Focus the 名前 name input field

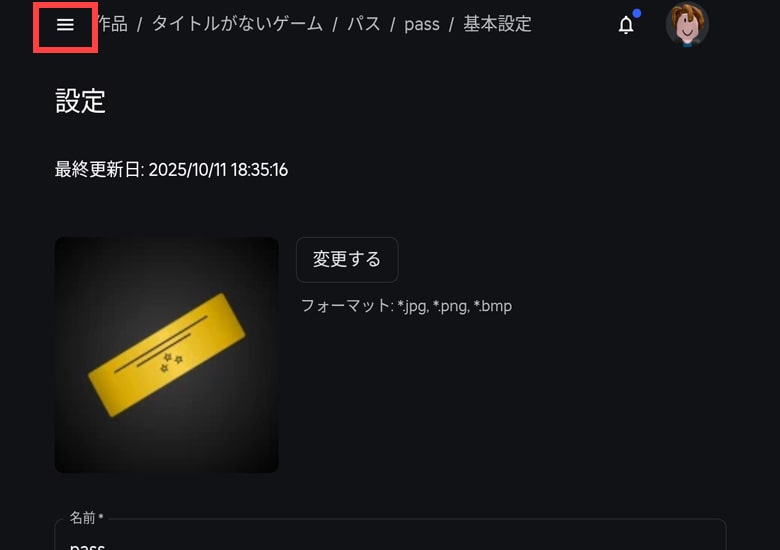[x=390, y=535]
